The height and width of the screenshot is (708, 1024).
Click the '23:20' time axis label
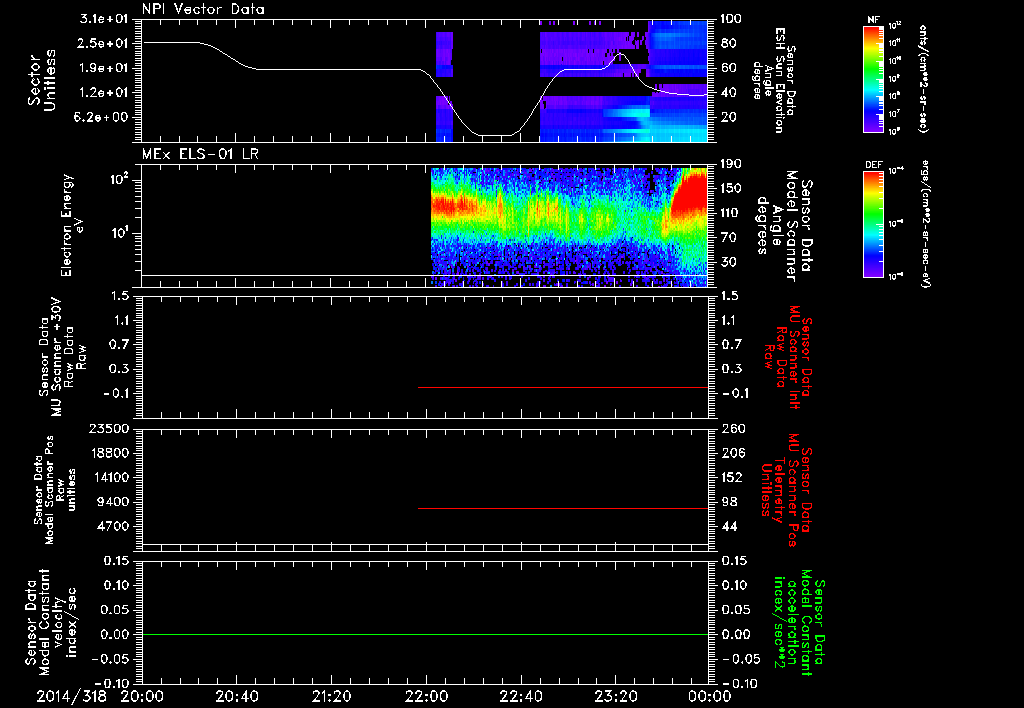point(615,696)
